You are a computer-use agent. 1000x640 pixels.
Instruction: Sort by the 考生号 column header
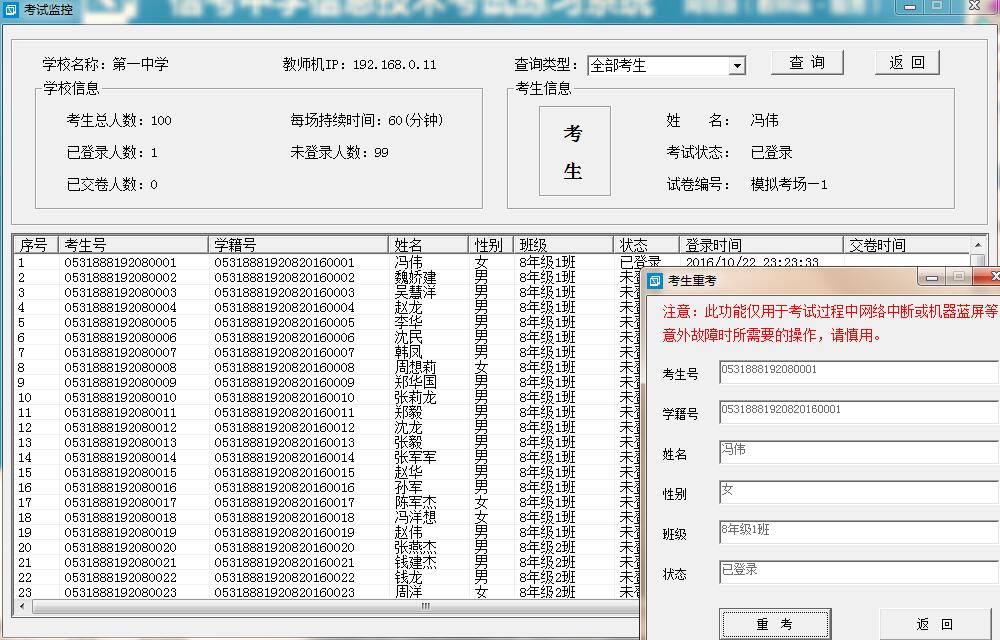coord(133,245)
